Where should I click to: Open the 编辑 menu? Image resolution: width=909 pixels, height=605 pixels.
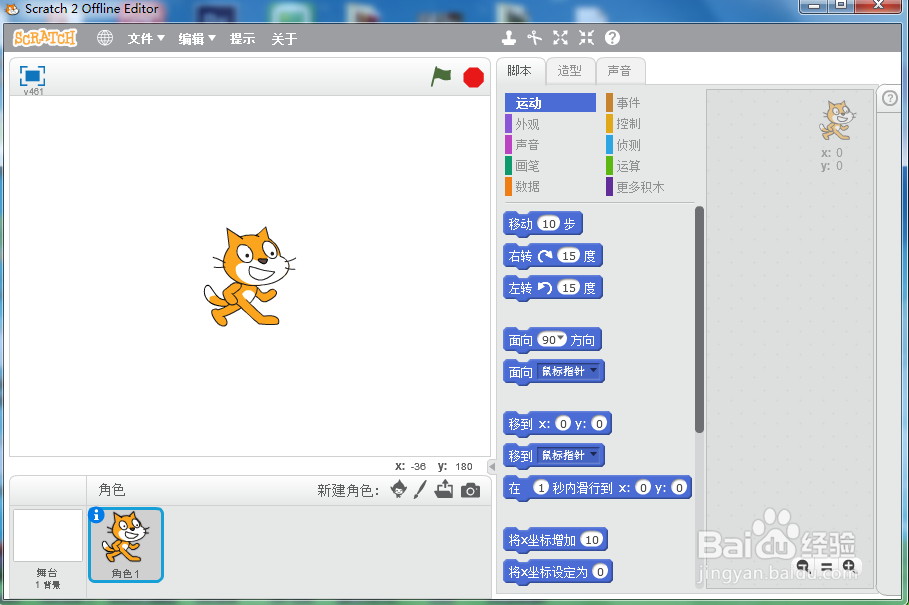[197, 39]
